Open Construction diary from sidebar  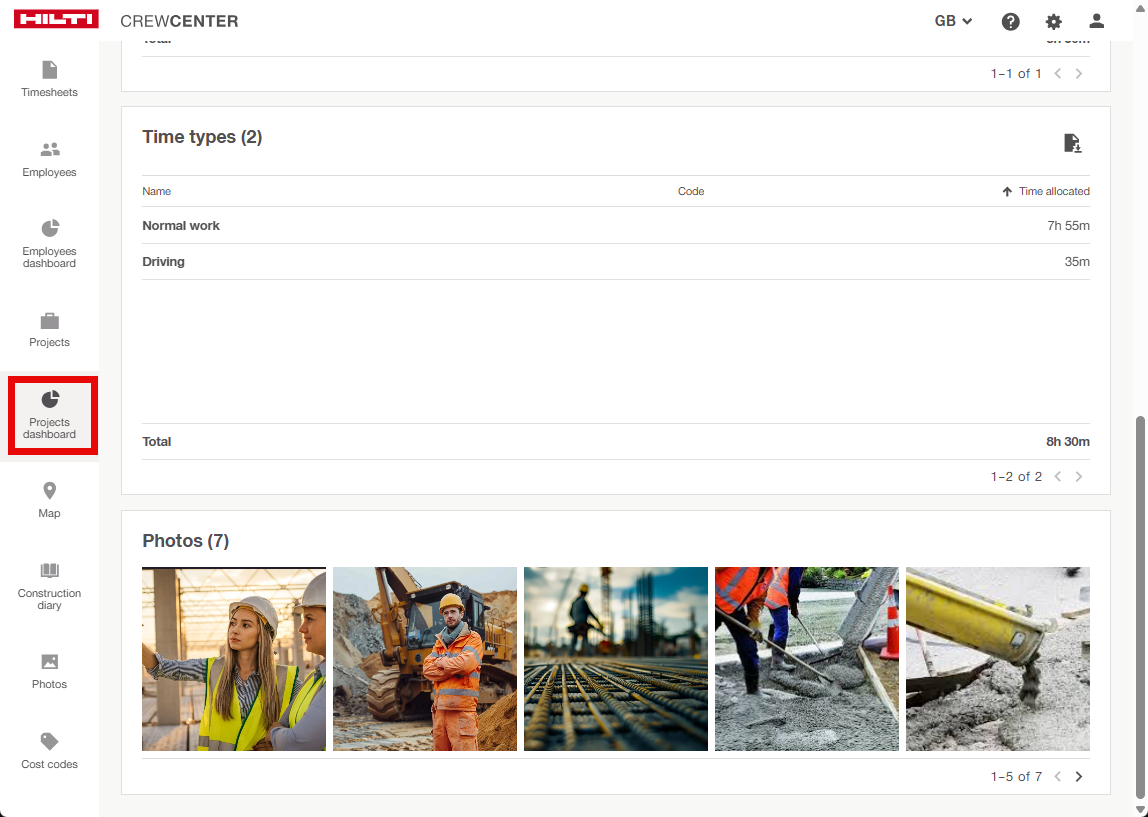49,571
